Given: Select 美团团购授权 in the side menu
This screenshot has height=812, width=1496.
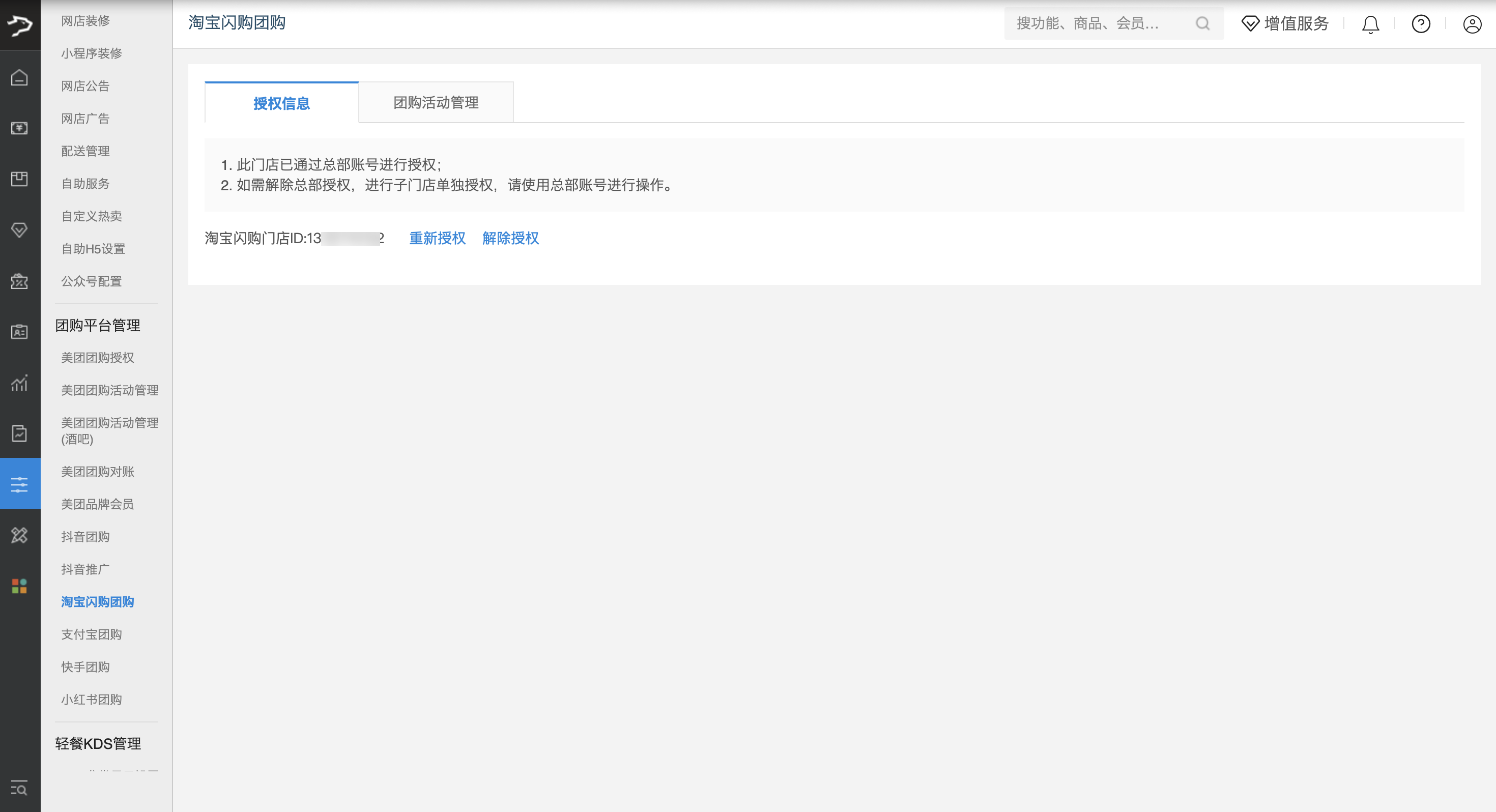Looking at the screenshot, I should tap(98, 358).
